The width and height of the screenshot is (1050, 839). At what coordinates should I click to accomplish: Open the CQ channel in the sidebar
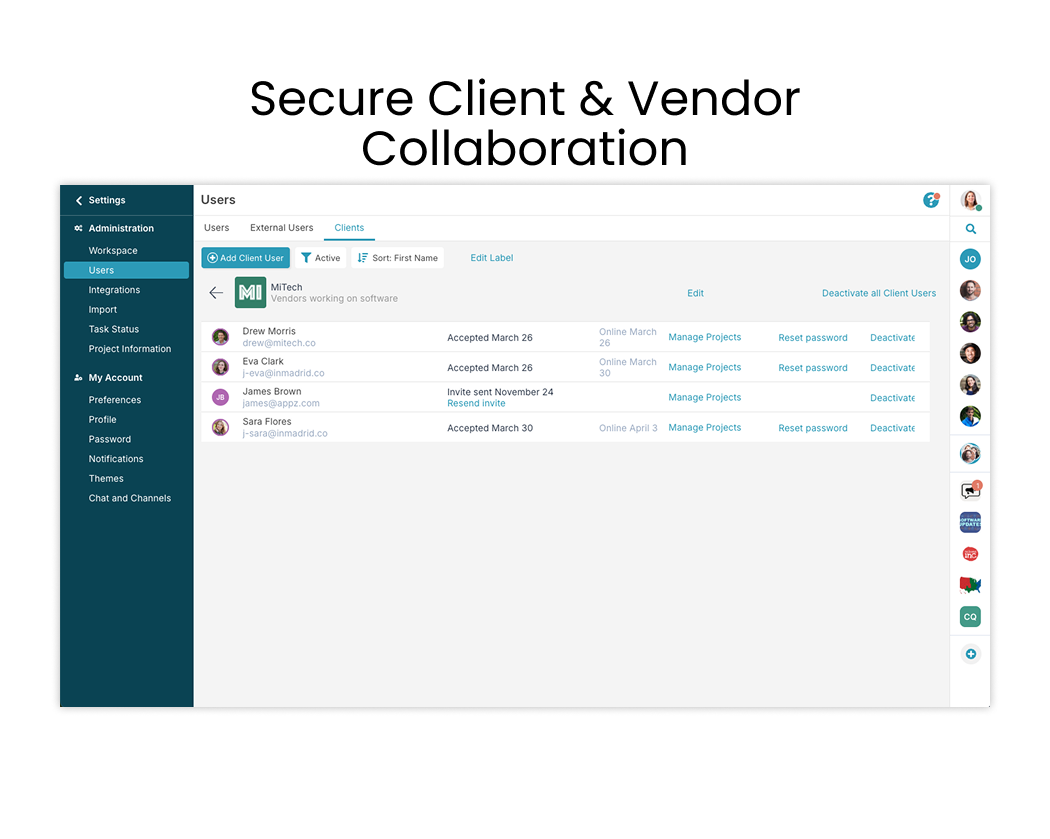point(969,616)
